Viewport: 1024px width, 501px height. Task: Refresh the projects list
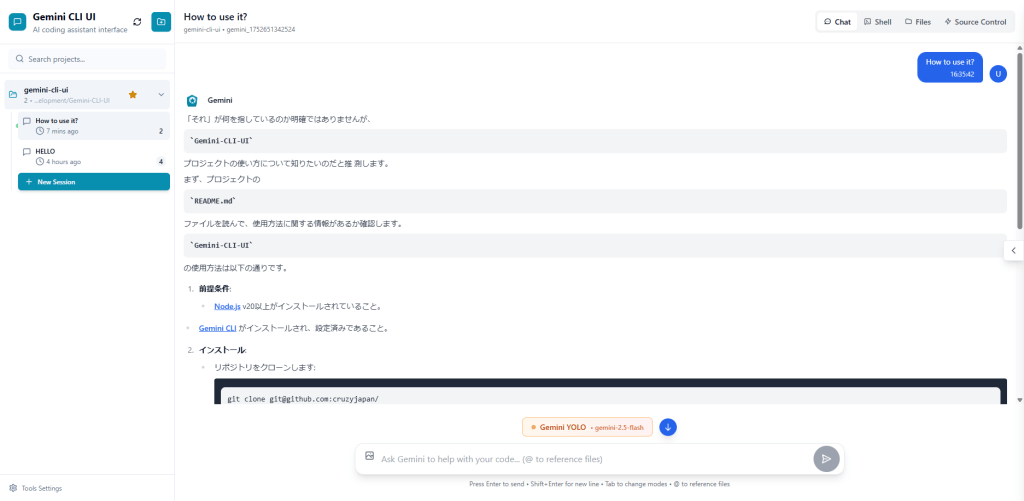(137, 22)
